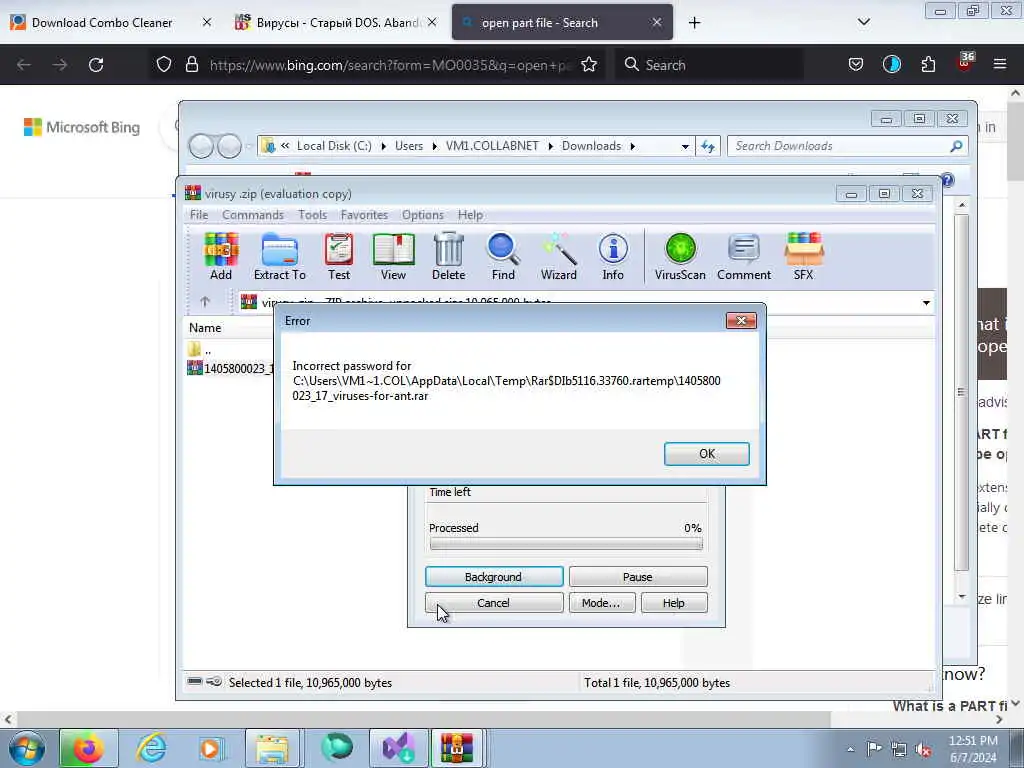1024x768 pixels.
Task: Close the Error dialog with X
Action: (x=741, y=321)
